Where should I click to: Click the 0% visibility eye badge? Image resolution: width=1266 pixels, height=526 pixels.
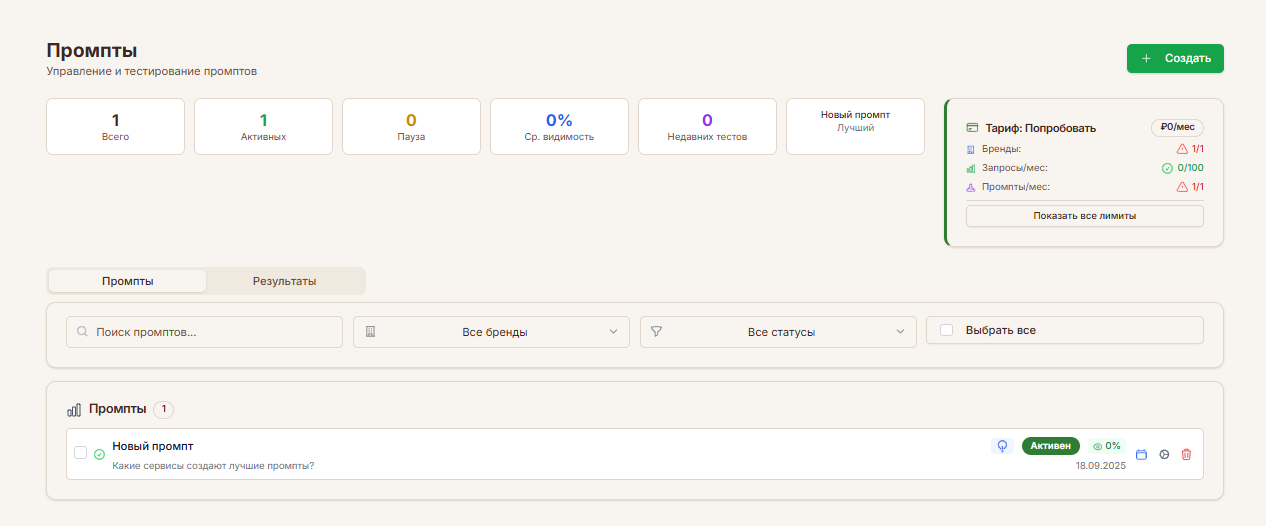1106,446
